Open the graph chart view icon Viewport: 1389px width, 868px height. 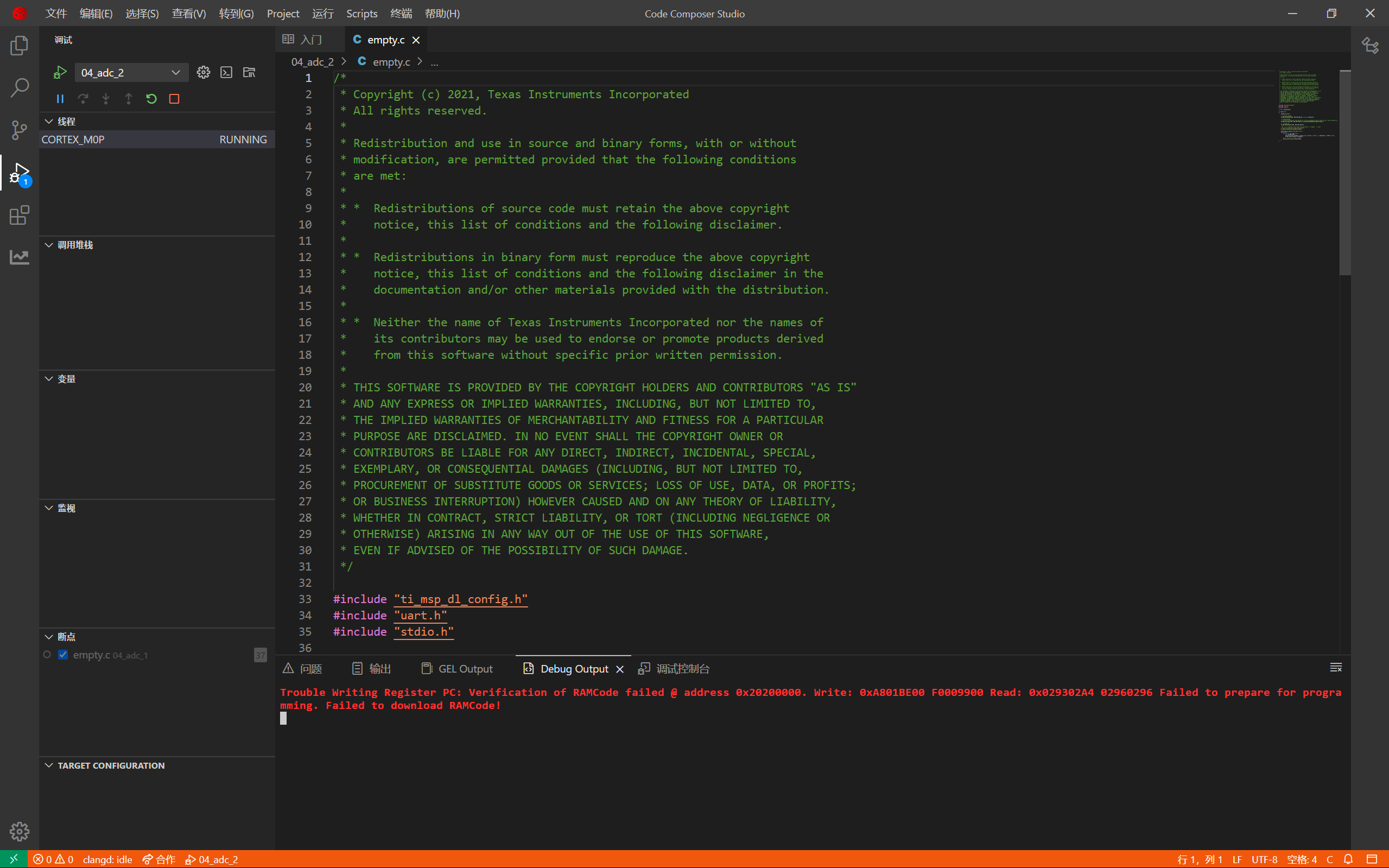tap(20, 257)
